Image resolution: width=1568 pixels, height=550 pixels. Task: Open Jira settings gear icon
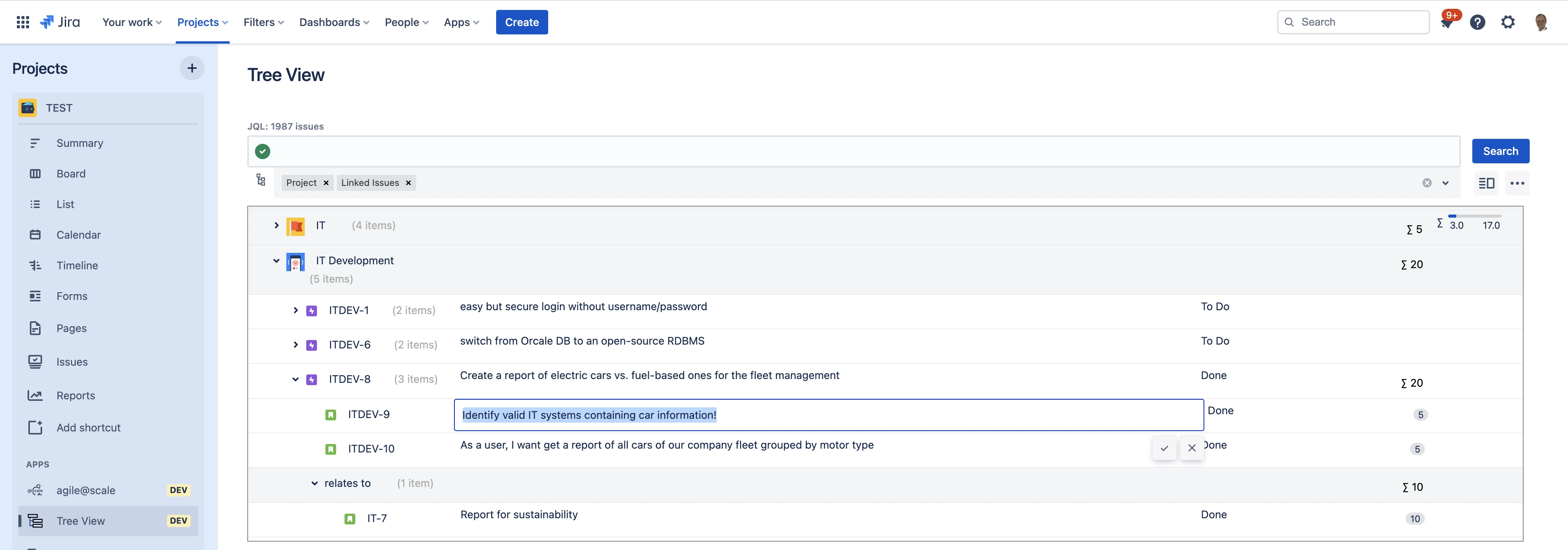1508,22
